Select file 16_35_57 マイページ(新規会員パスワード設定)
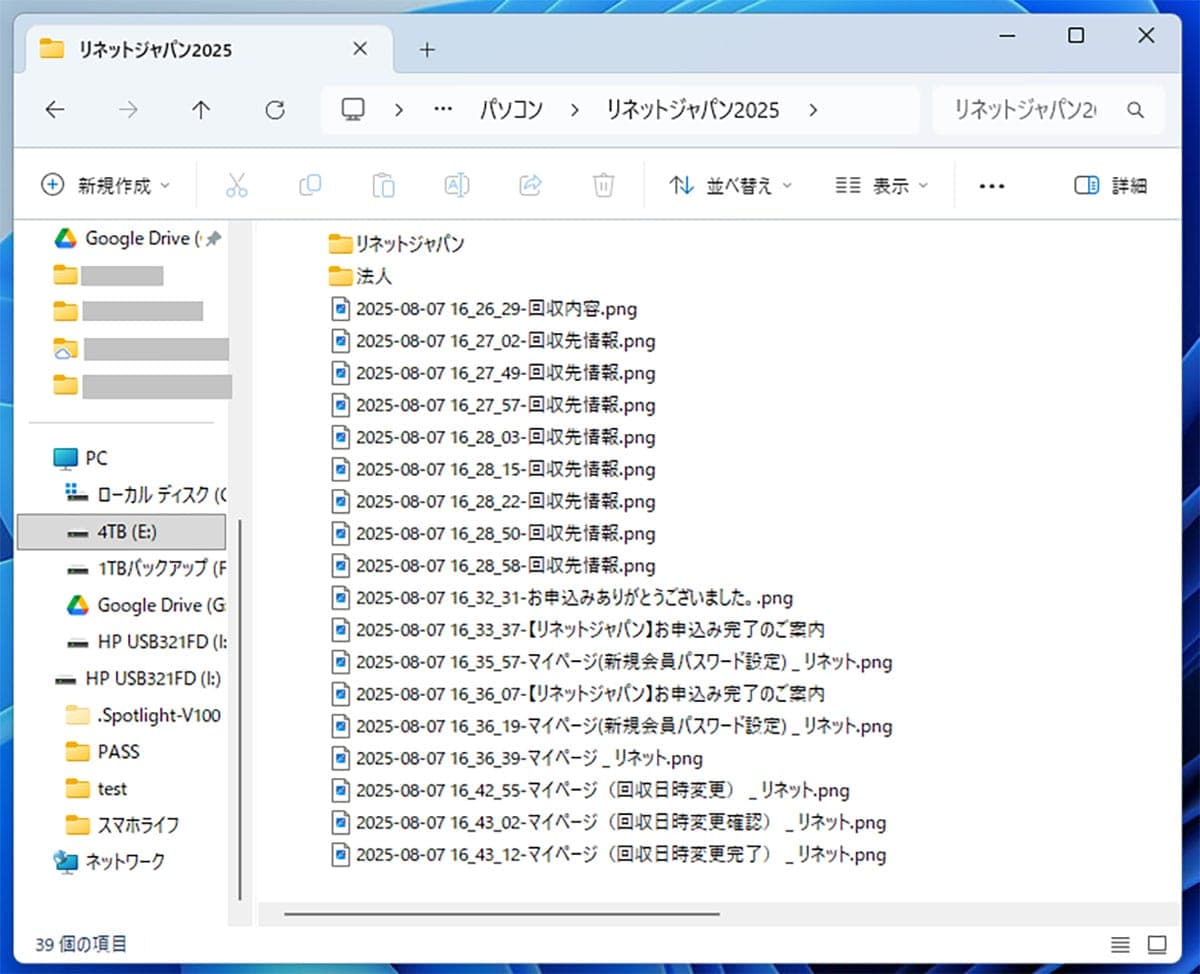The height and width of the screenshot is (974, 1200). coord(612,662)
